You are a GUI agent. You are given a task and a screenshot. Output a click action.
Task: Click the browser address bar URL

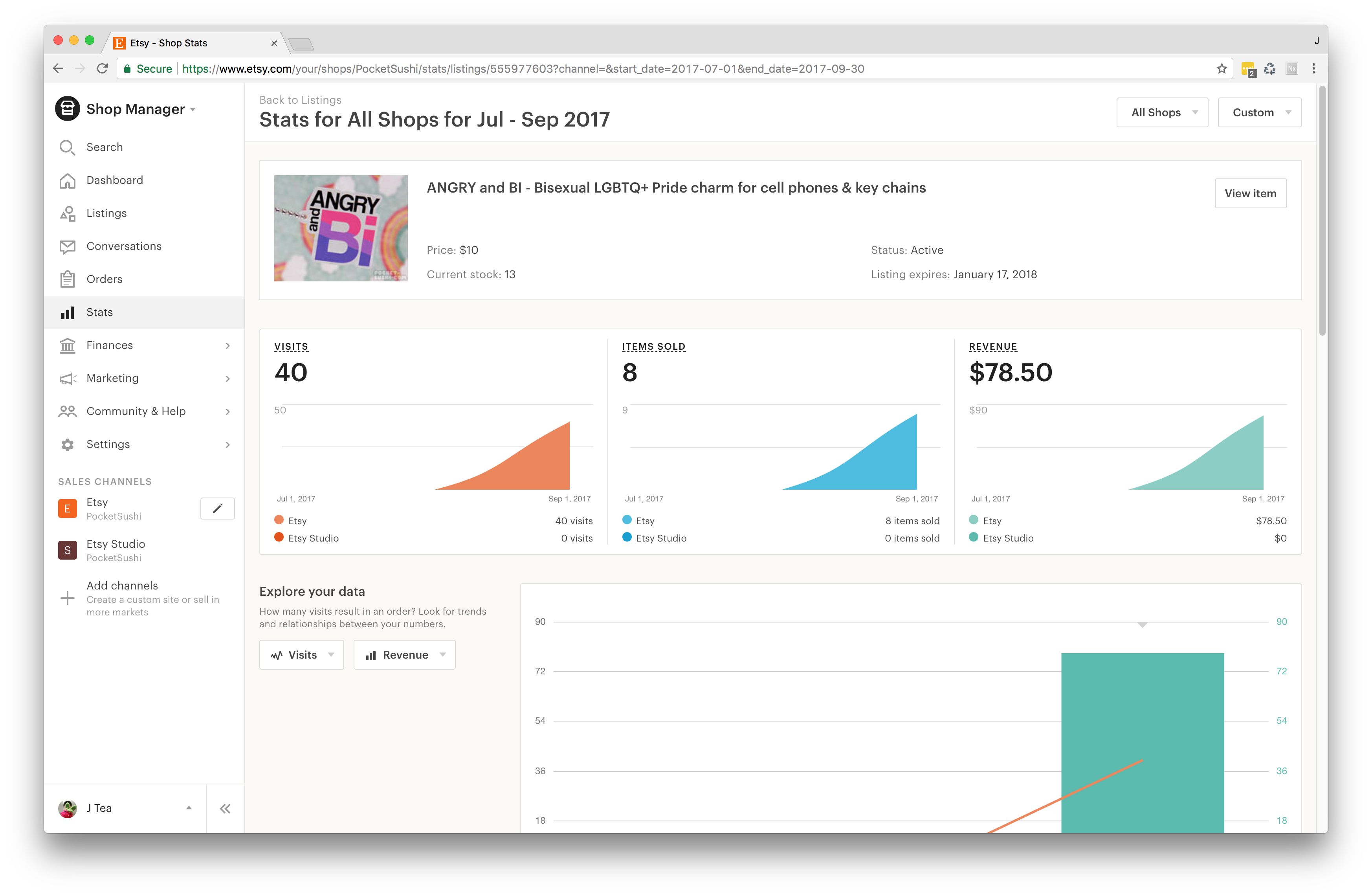click(x=523, y=69)
